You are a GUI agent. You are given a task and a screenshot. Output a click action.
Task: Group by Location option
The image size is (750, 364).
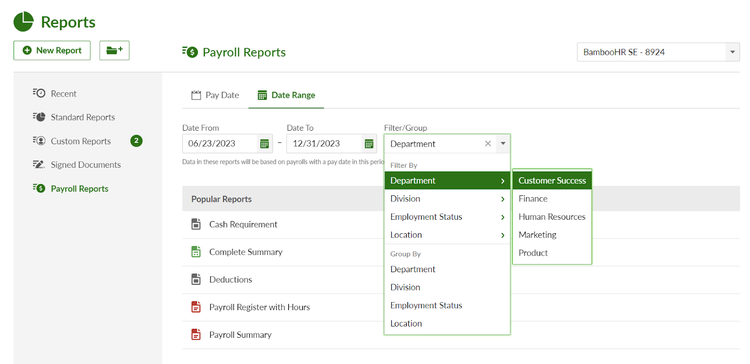coord(447,323)
